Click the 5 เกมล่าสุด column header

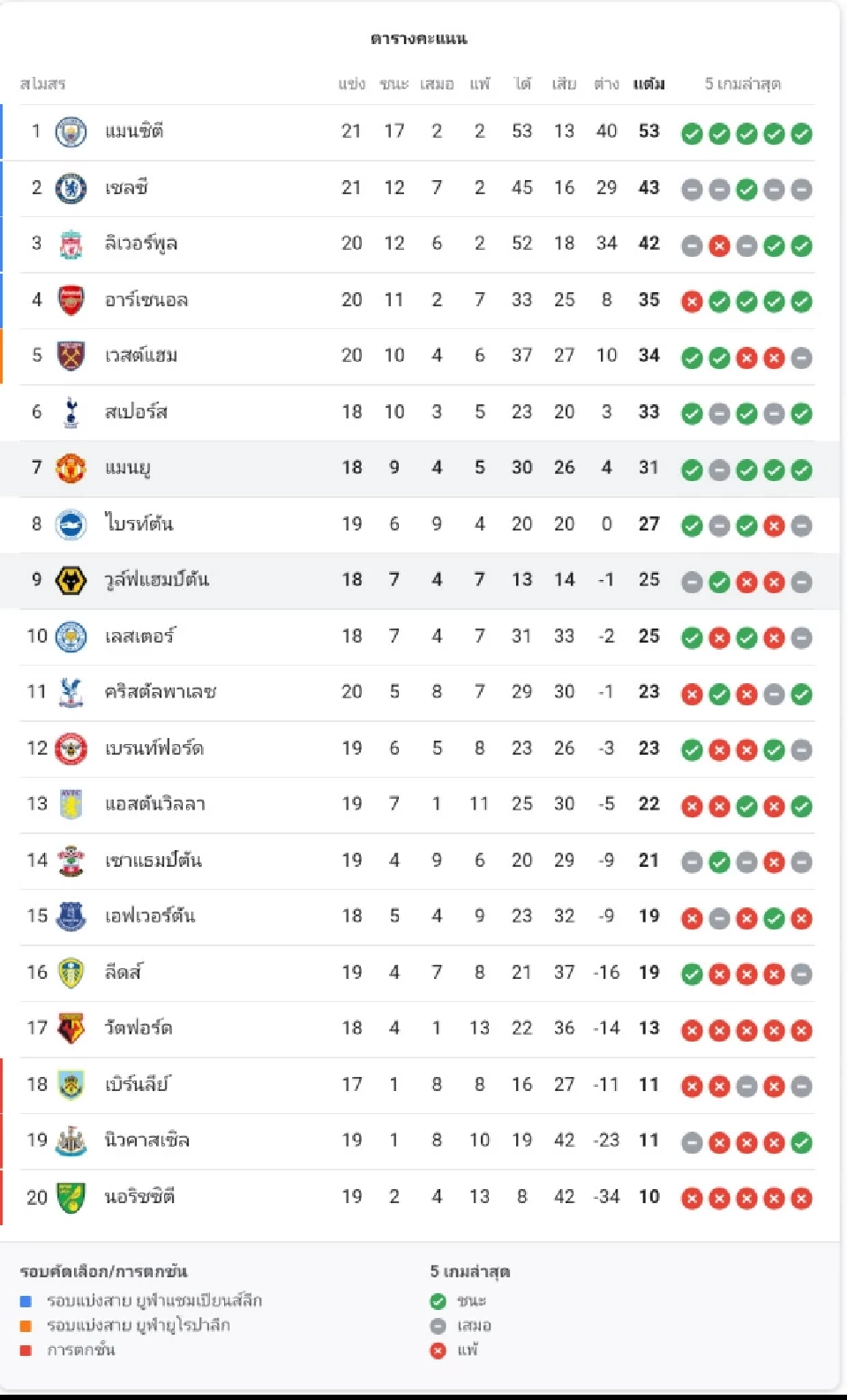(x=742, y=84)
